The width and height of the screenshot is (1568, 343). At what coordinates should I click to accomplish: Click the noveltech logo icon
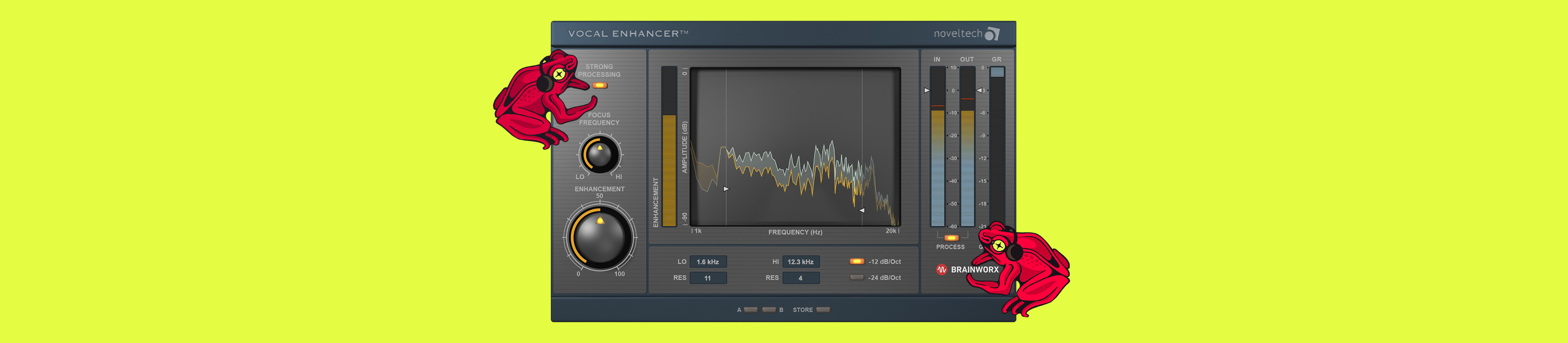point(992,34)
